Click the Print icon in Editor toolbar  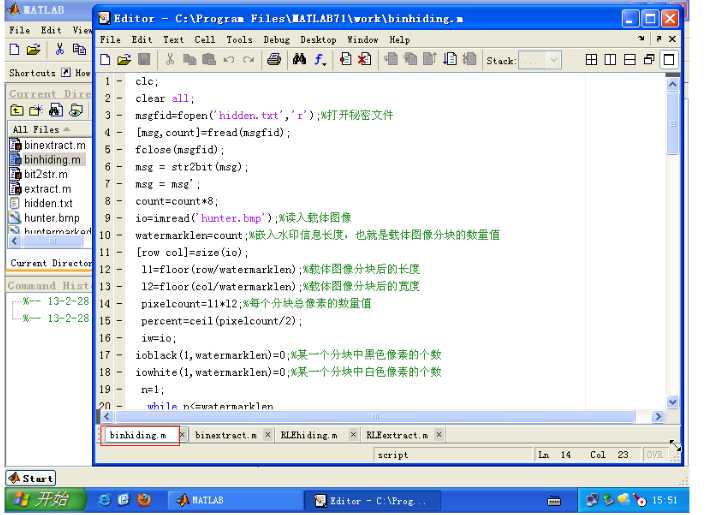pos(274,60)
